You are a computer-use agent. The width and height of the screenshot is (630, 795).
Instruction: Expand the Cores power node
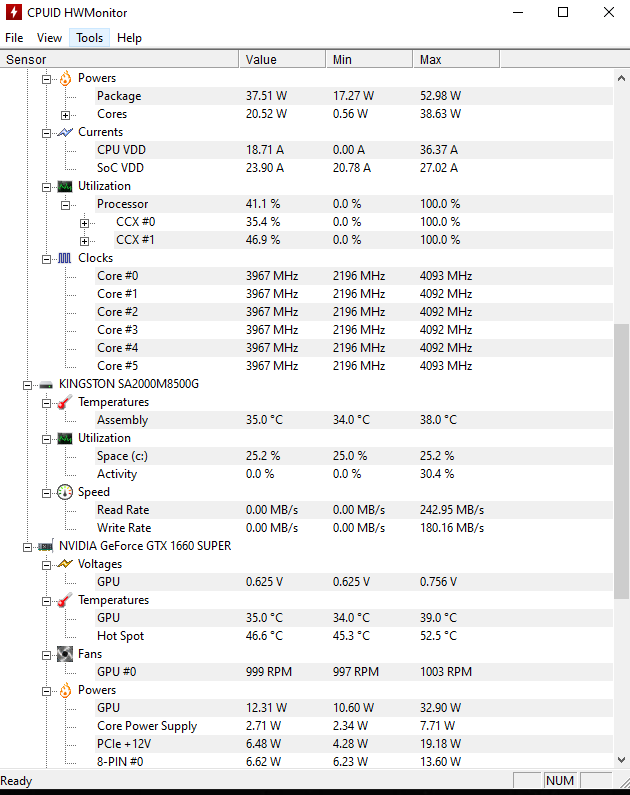(65, 115)
